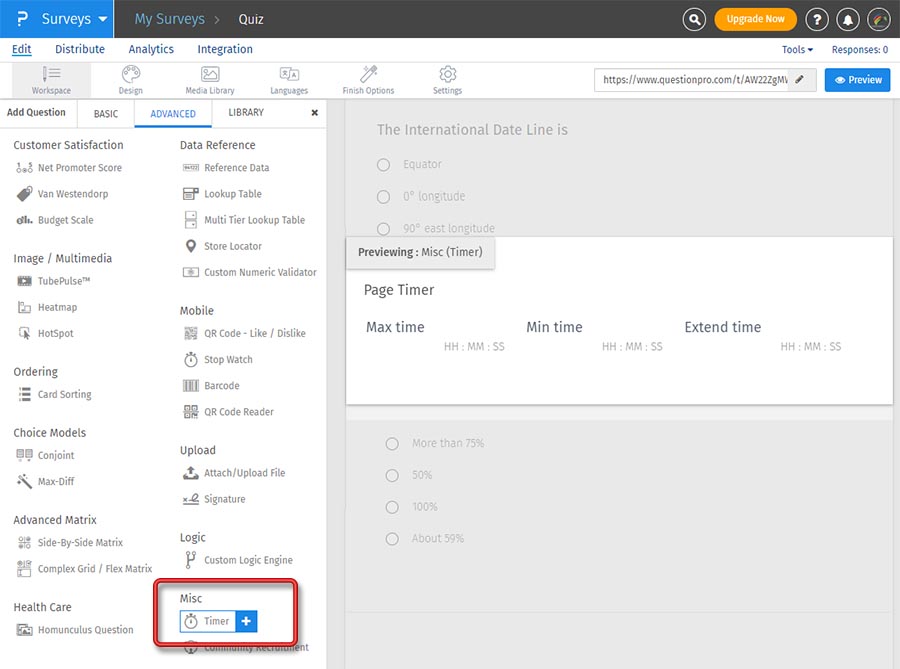Click the pencil icon to edit survey URL
The width and height of the screenshot is (900, 669).
800,80
